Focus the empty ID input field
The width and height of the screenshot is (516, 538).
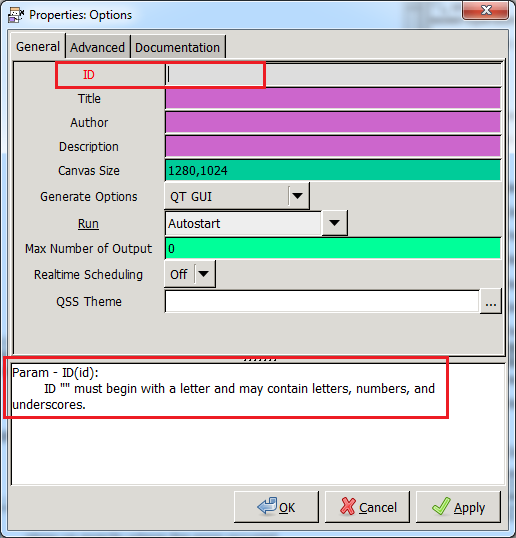pos(333,74)
